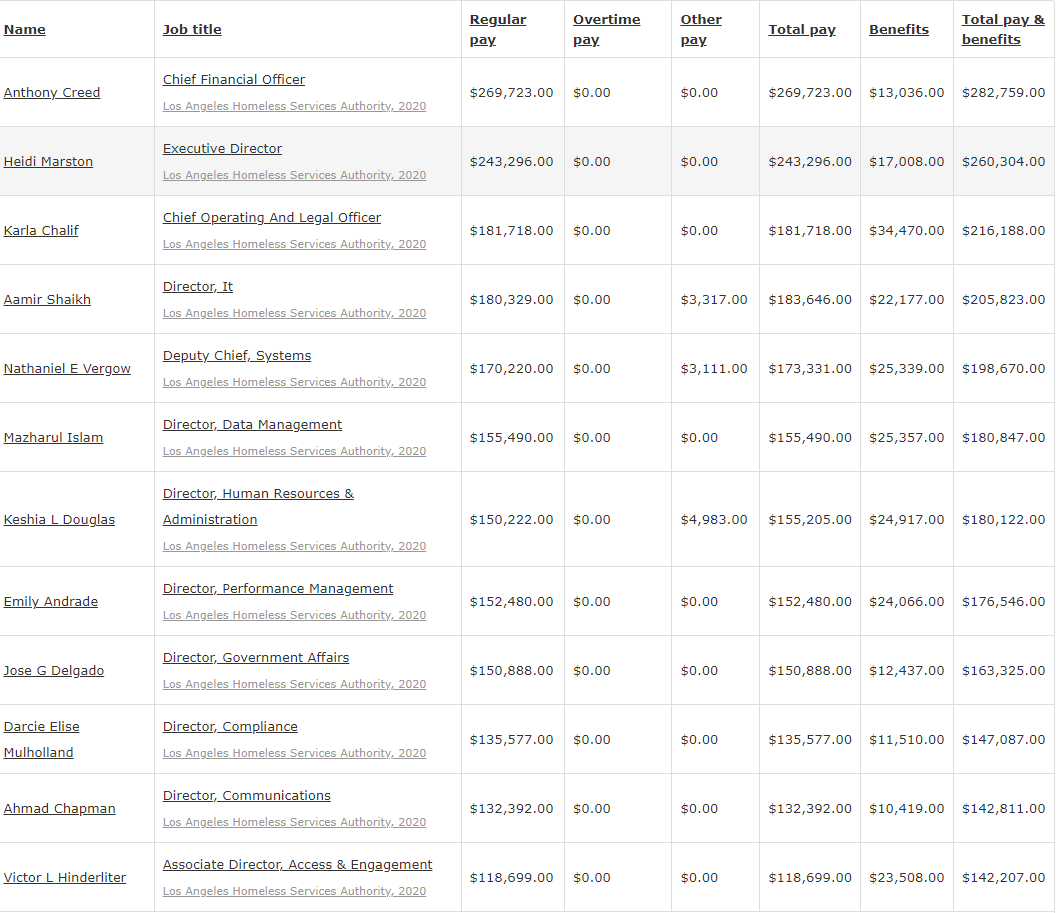Open Karla Chalif's profile link

click(41, 230)
